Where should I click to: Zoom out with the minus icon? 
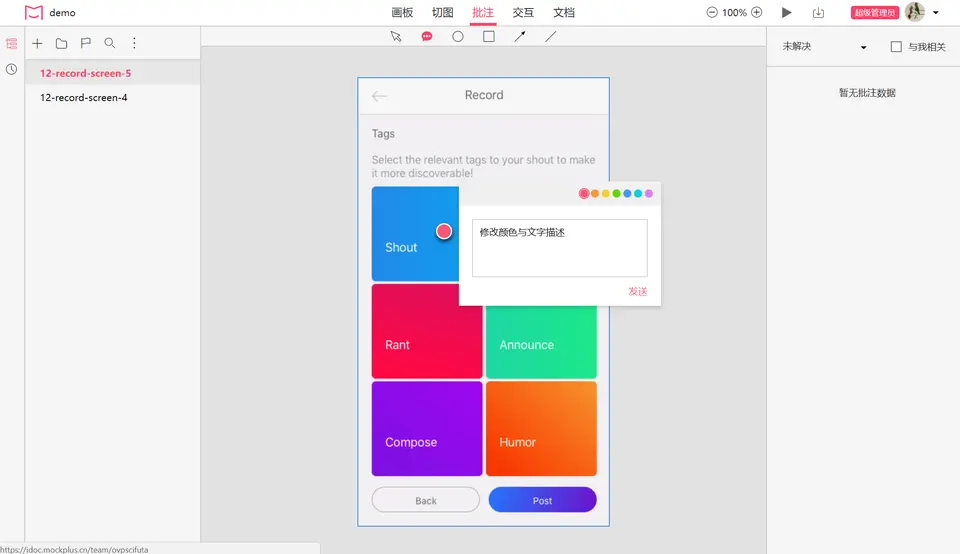pos(712,12)
